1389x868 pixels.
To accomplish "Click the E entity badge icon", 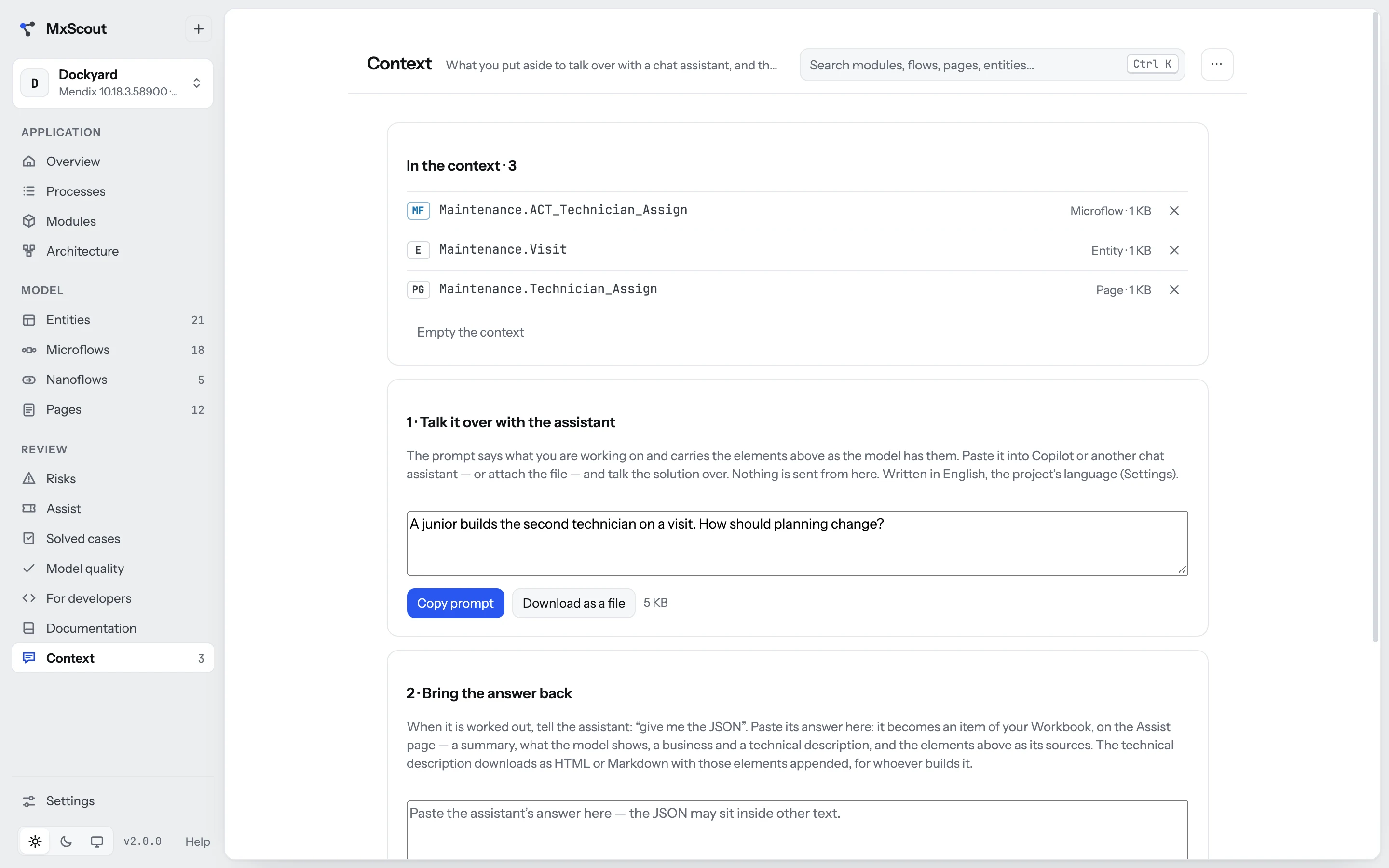I will pyautogui.click(x=418, y=250).
